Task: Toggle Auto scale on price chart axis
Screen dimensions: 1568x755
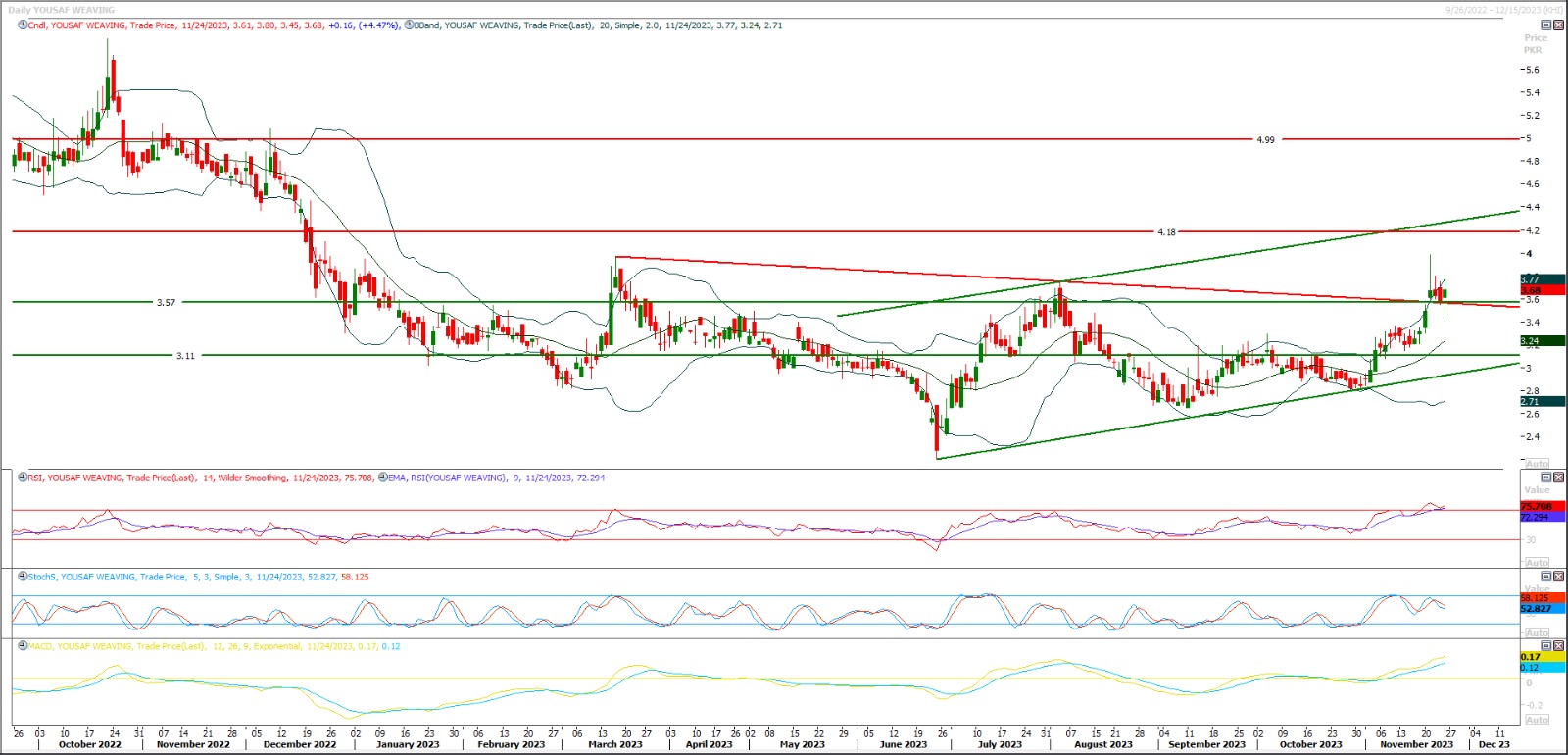Action: coord(1537,463)
